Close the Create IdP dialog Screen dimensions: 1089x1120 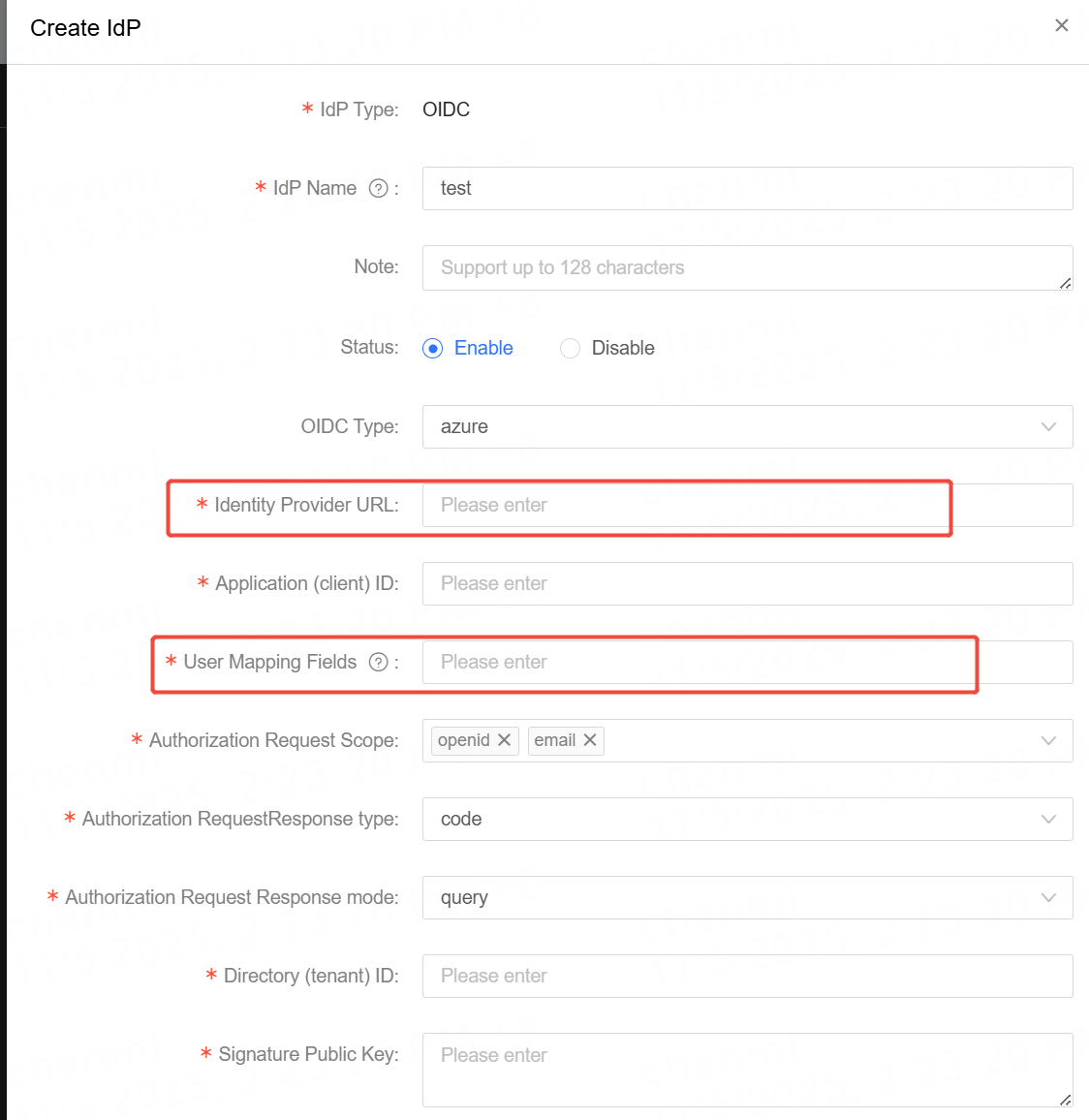[1062, 25]
